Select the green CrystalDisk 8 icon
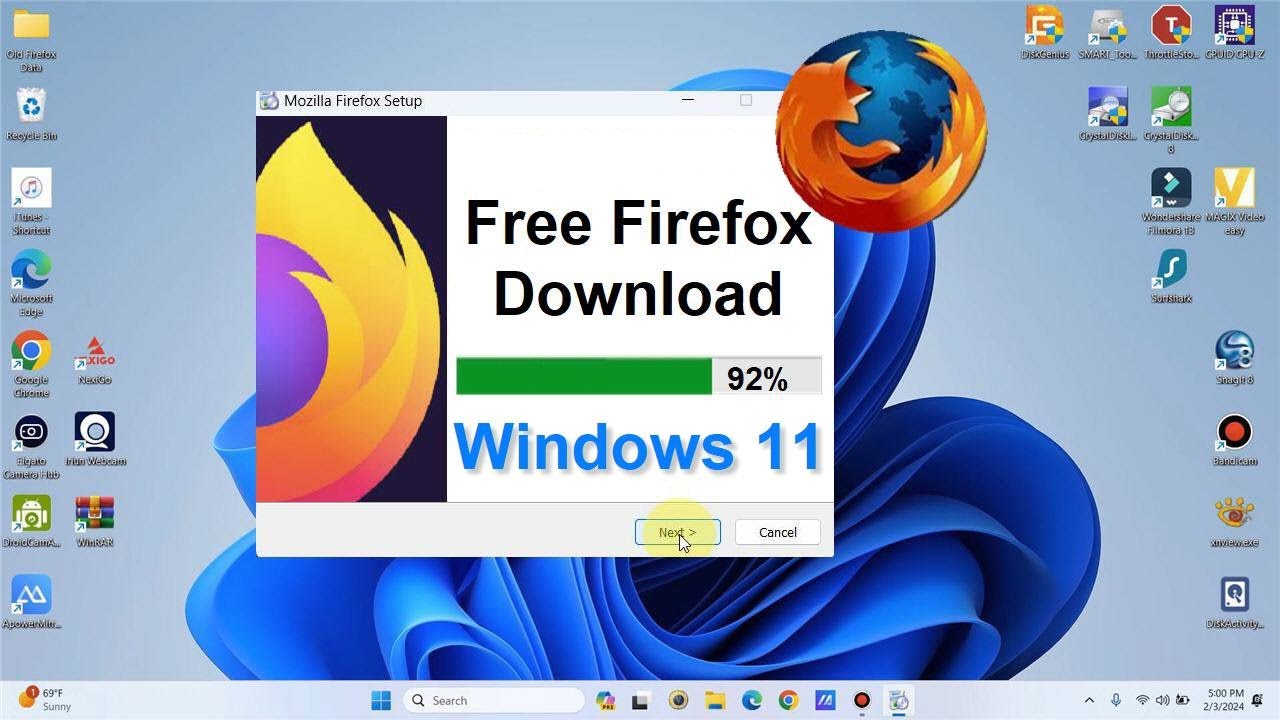 1171,120
